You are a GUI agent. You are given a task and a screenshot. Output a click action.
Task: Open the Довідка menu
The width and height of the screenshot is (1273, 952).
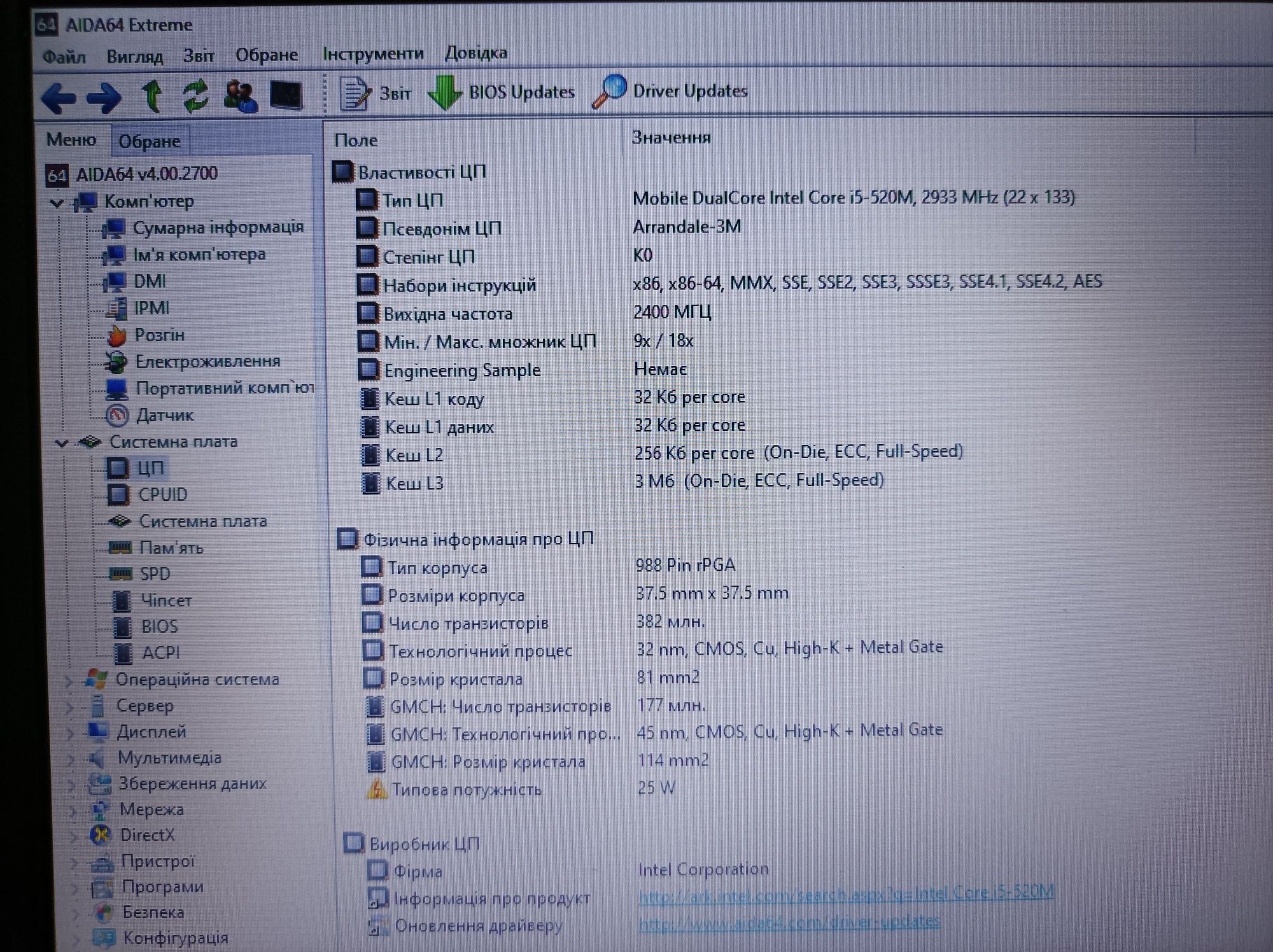click(475, 52)
